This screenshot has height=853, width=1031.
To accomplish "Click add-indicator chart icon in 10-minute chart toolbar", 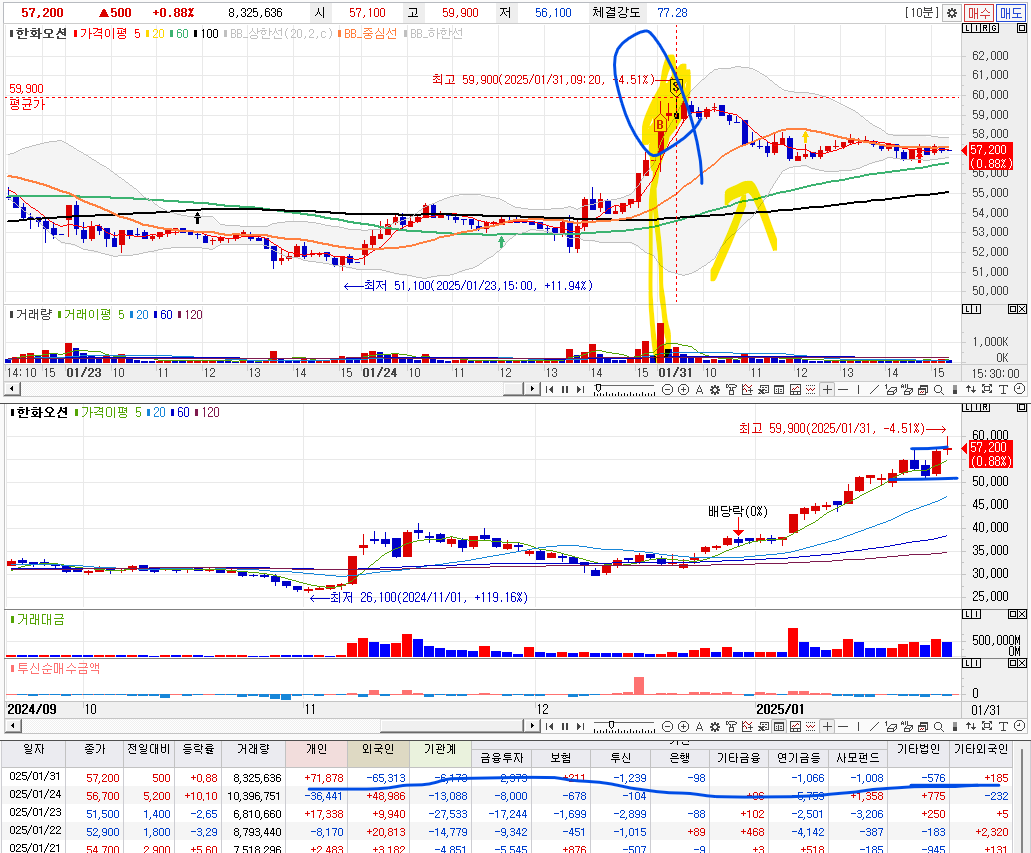I will (x=748, y=389).
